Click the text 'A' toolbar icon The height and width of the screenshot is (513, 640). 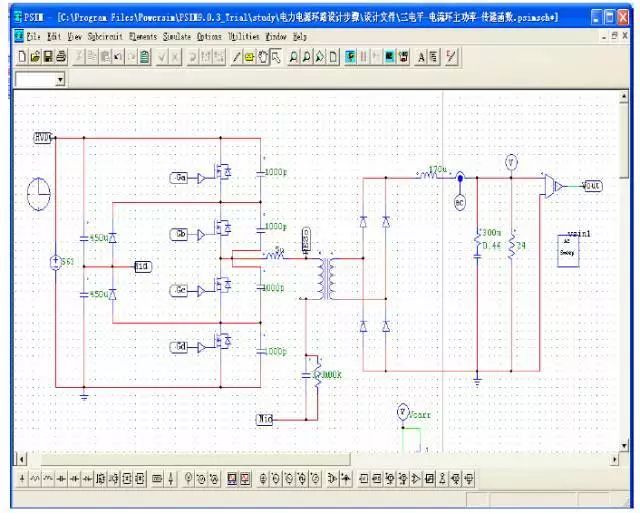click(x=421, y=57)
